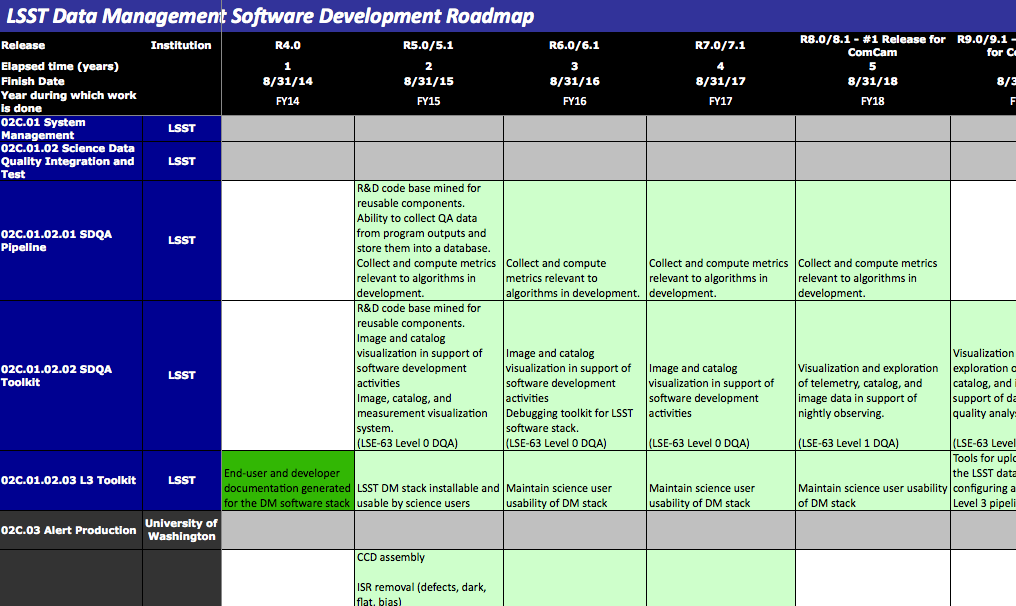Select the 02C.01.02.01 SDQA Pipeline row label
The image size is (1016, 606).
tap(71, 241)
